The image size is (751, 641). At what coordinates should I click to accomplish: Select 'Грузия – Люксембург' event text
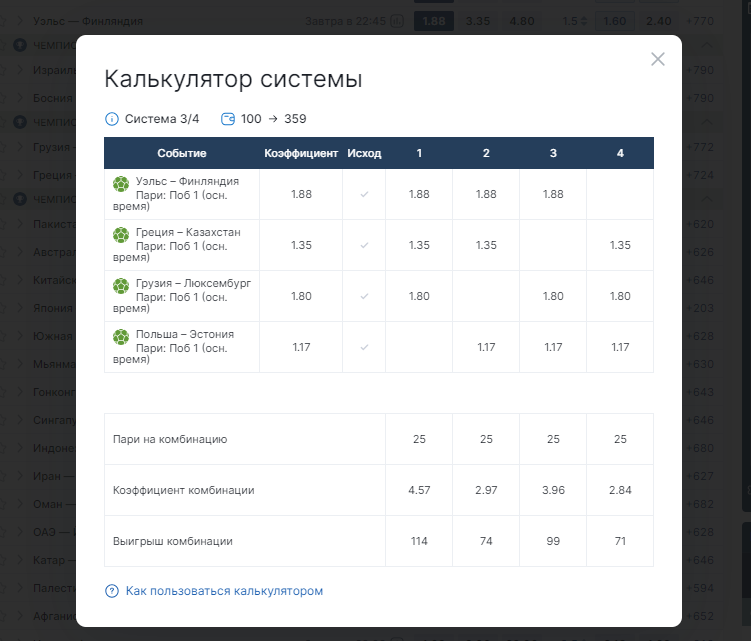click(193, 283)
